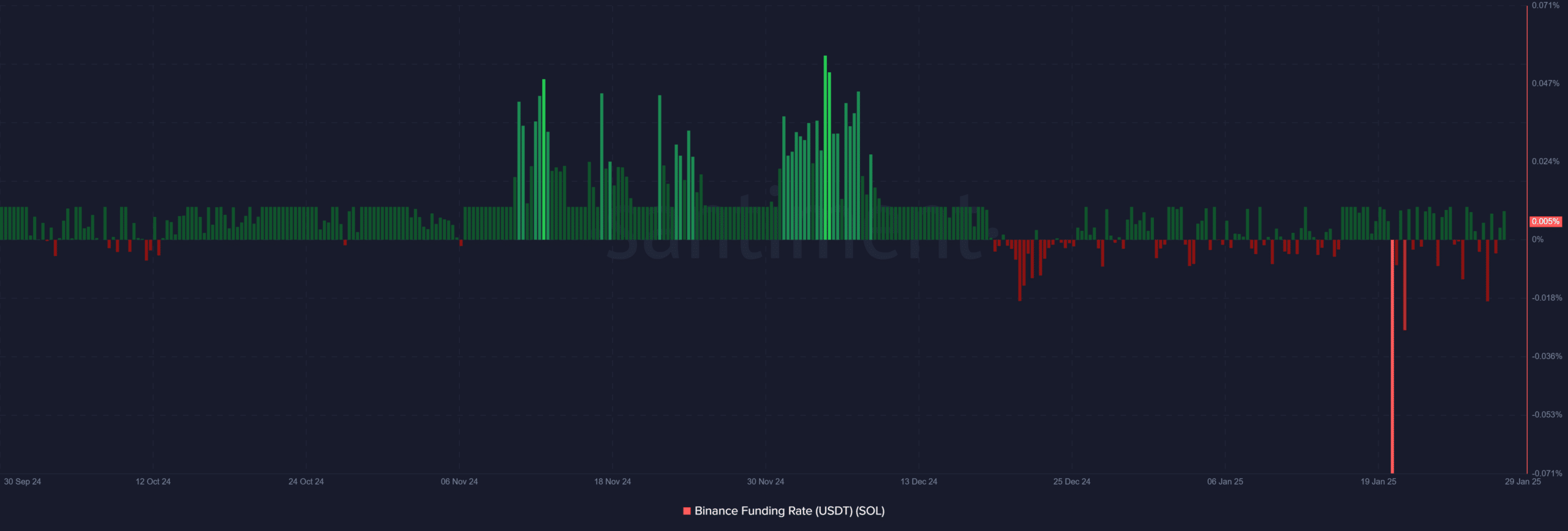Click the 30 Sep 24 date label
This screenshot has height=531, width=1568.
(x=23, y=481)
